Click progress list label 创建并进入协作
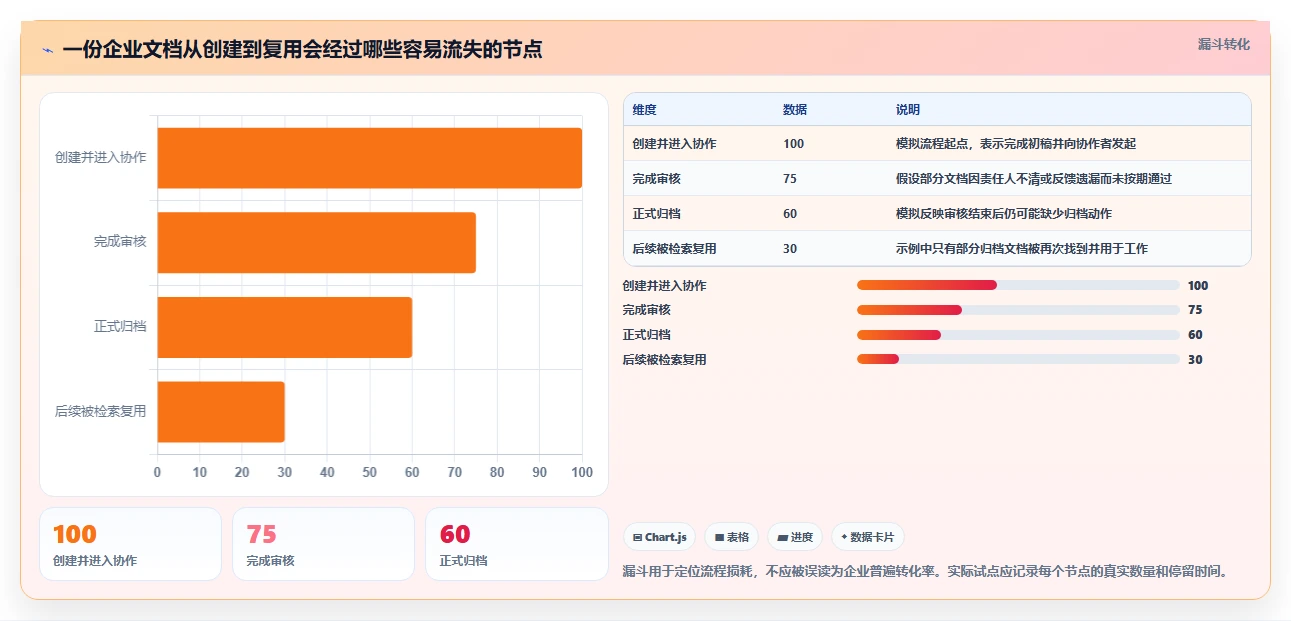This screenshot has height=621, width=1291. [x=664, y=286]
